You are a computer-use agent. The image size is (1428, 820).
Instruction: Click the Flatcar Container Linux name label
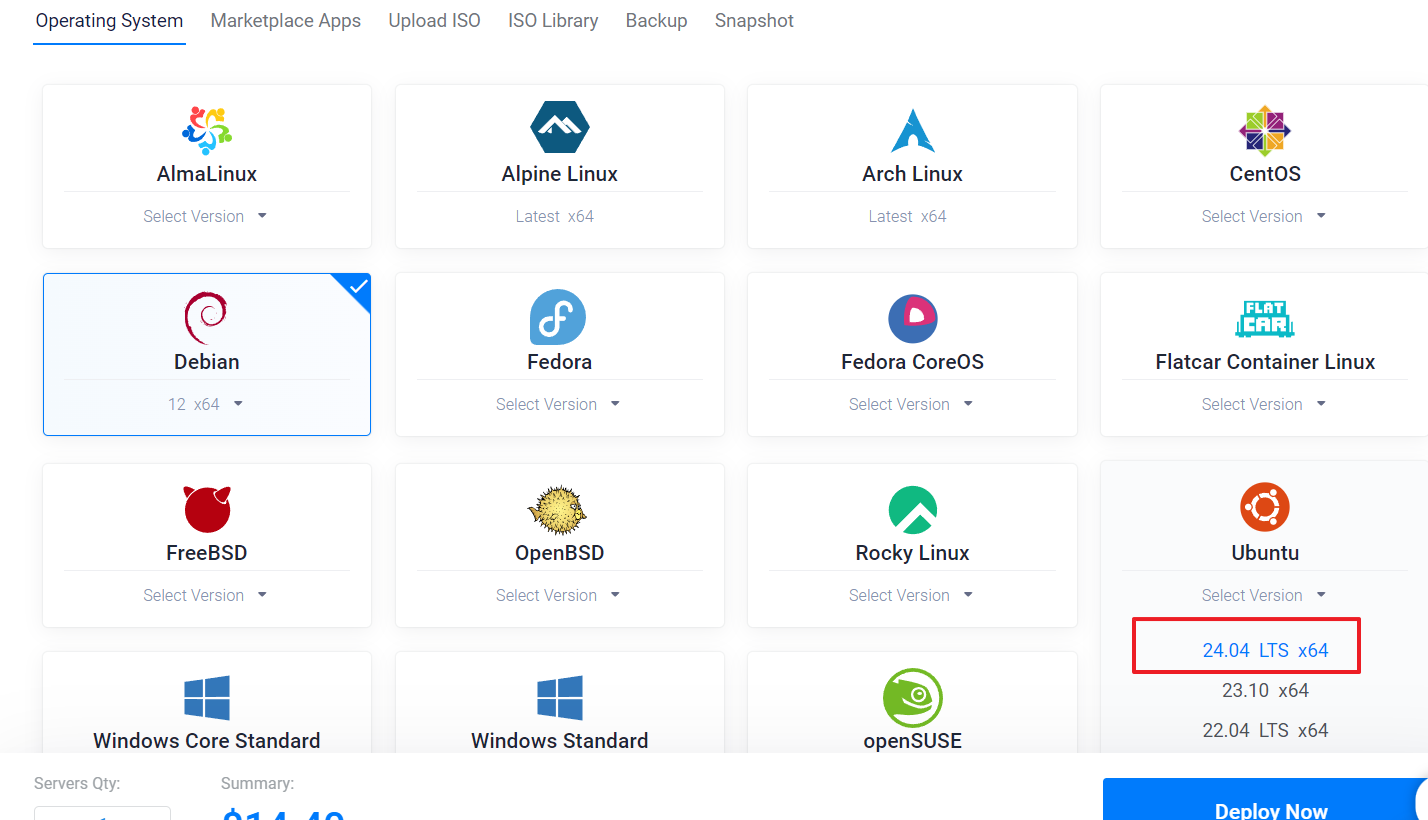(1265, 362)
